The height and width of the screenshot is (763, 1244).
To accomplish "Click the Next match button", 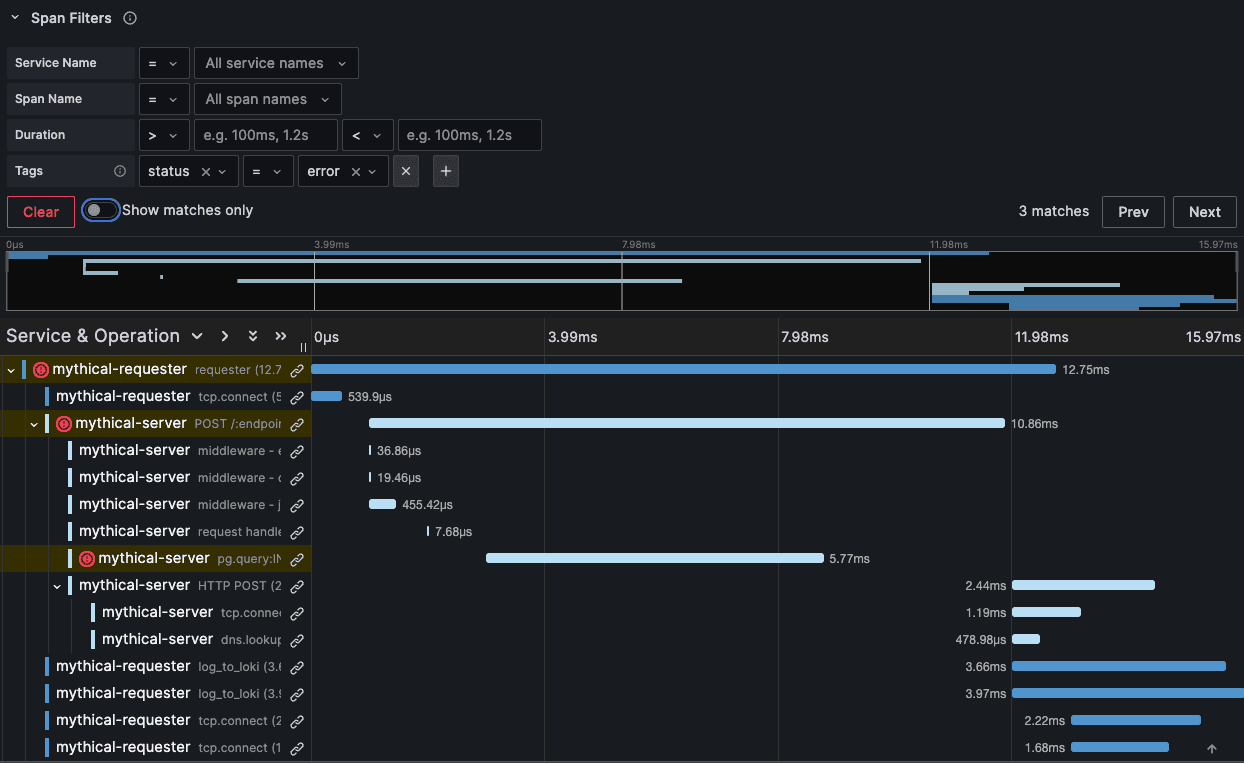I will pyautogui.click(x=1205, y=211).
